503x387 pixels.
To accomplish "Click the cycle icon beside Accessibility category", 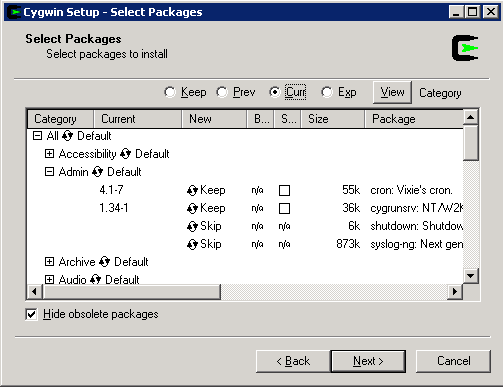I will (x=126, y=154).
